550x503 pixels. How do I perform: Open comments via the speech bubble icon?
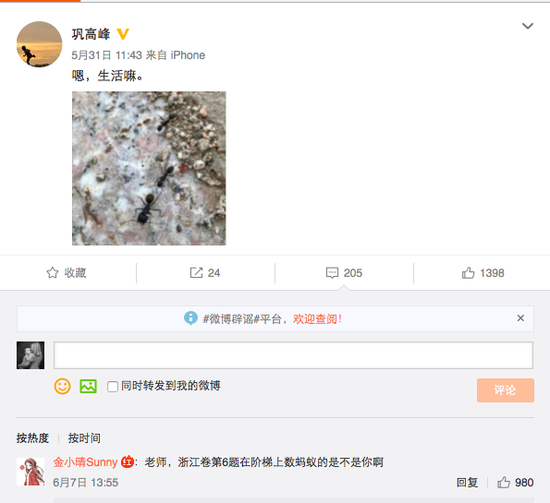332,273
